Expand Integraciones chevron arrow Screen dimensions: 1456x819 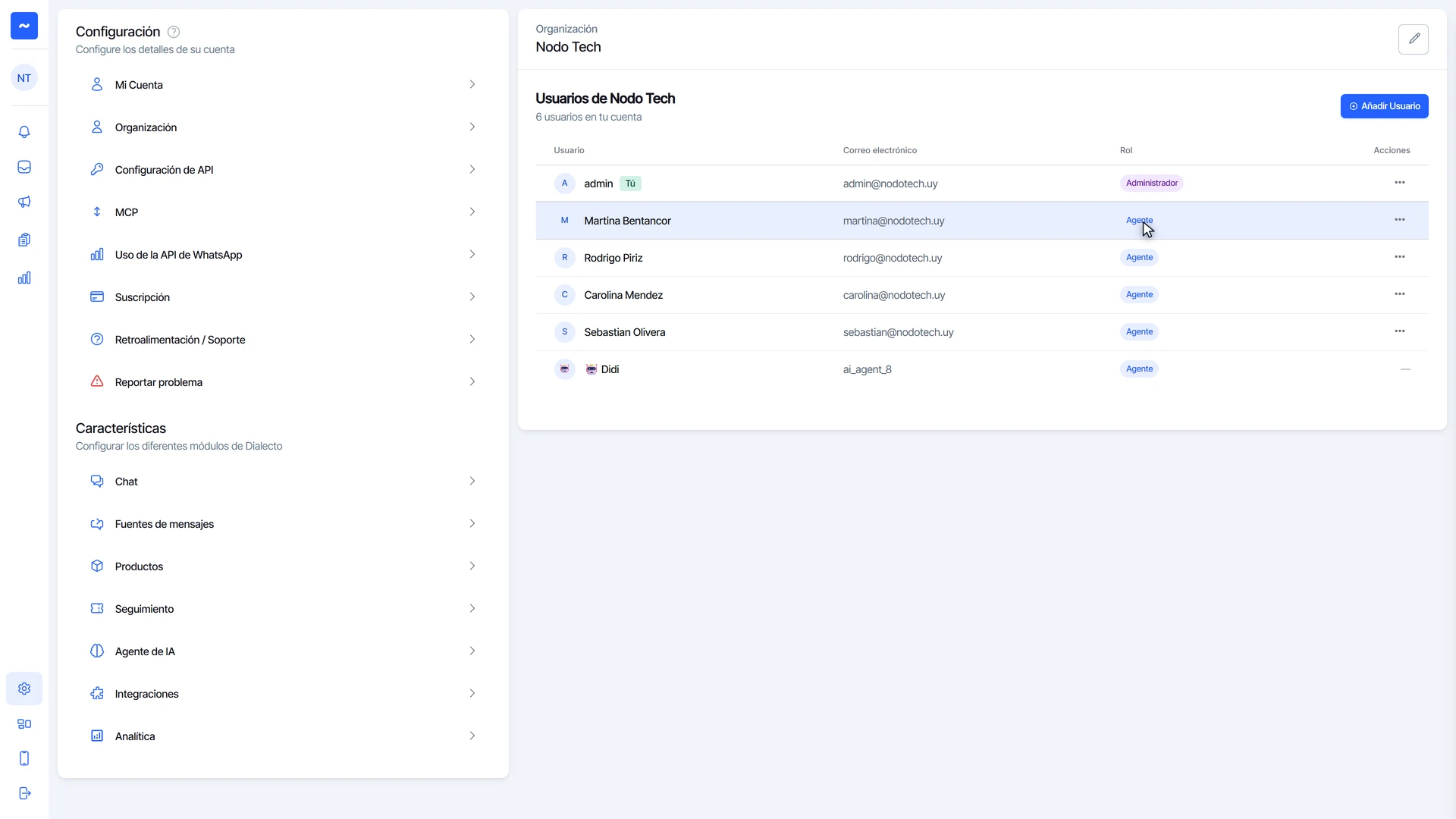(x=472, y=693)
